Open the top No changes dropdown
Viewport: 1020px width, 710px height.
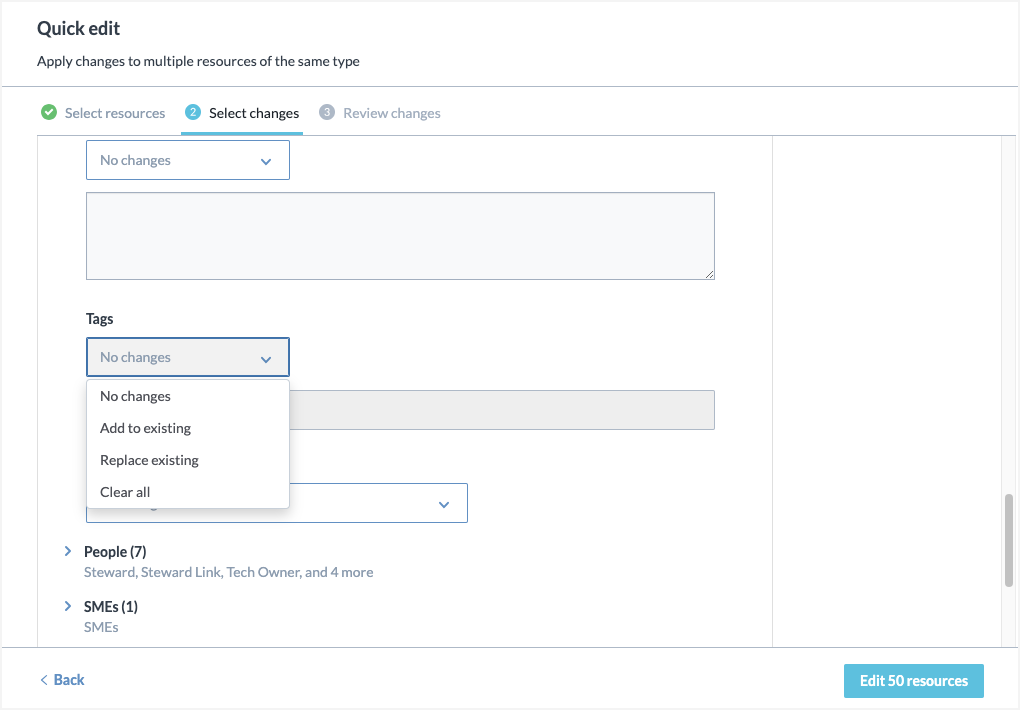click(188, 160)
